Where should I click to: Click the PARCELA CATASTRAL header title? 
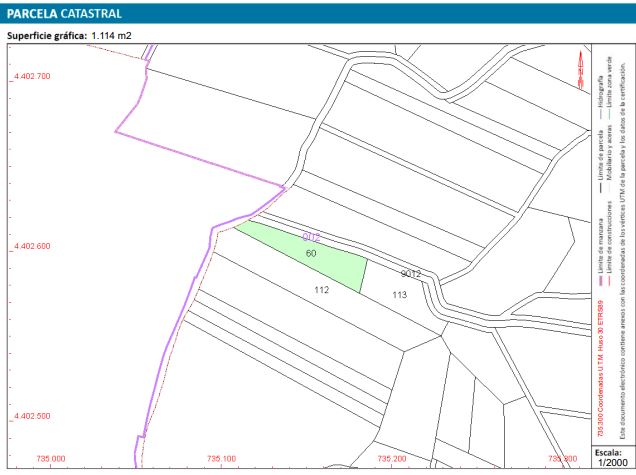pos(65,14)
